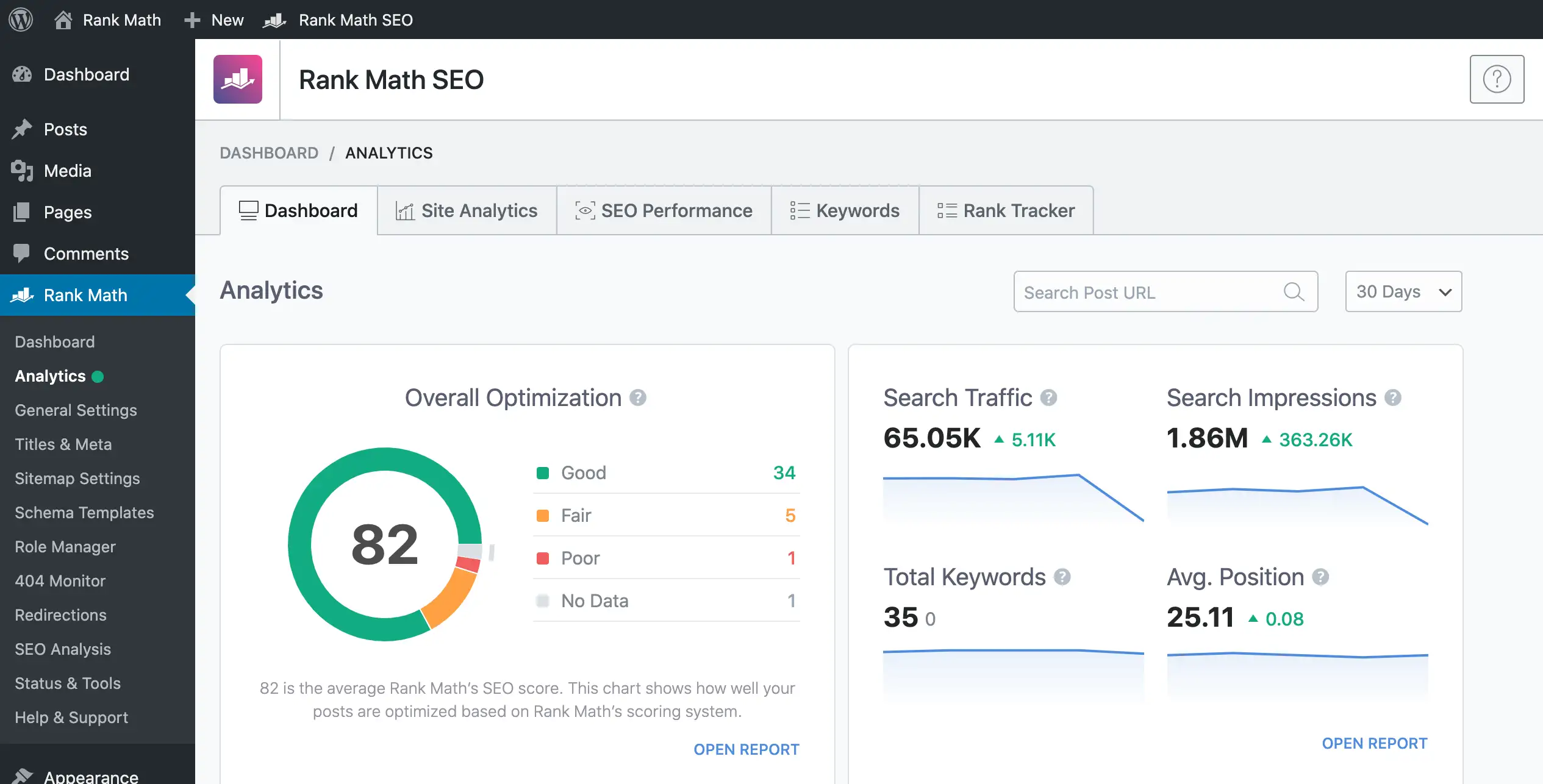Click the 65.05K search traffic value
The image size is (1543, 784).
pos(932,438)
